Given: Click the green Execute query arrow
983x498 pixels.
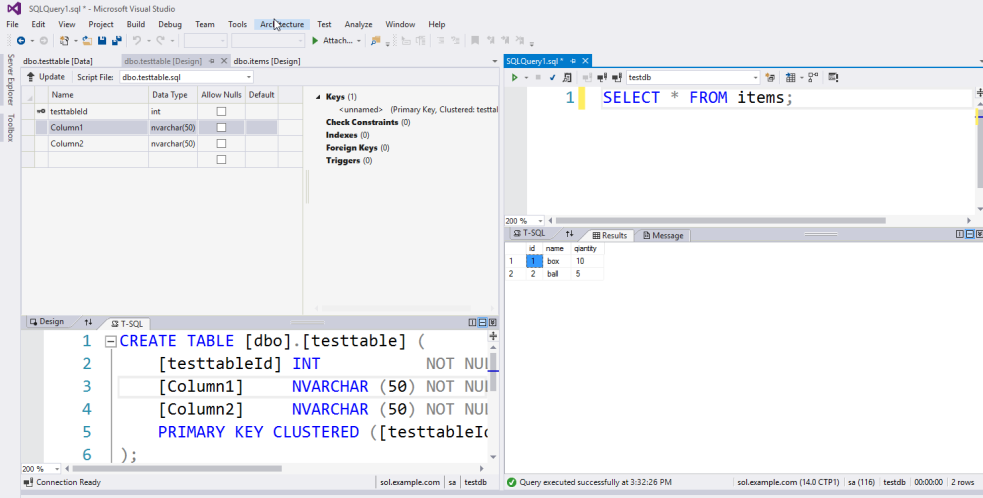Looking at the screenshot, I should [x=515, y=77].
